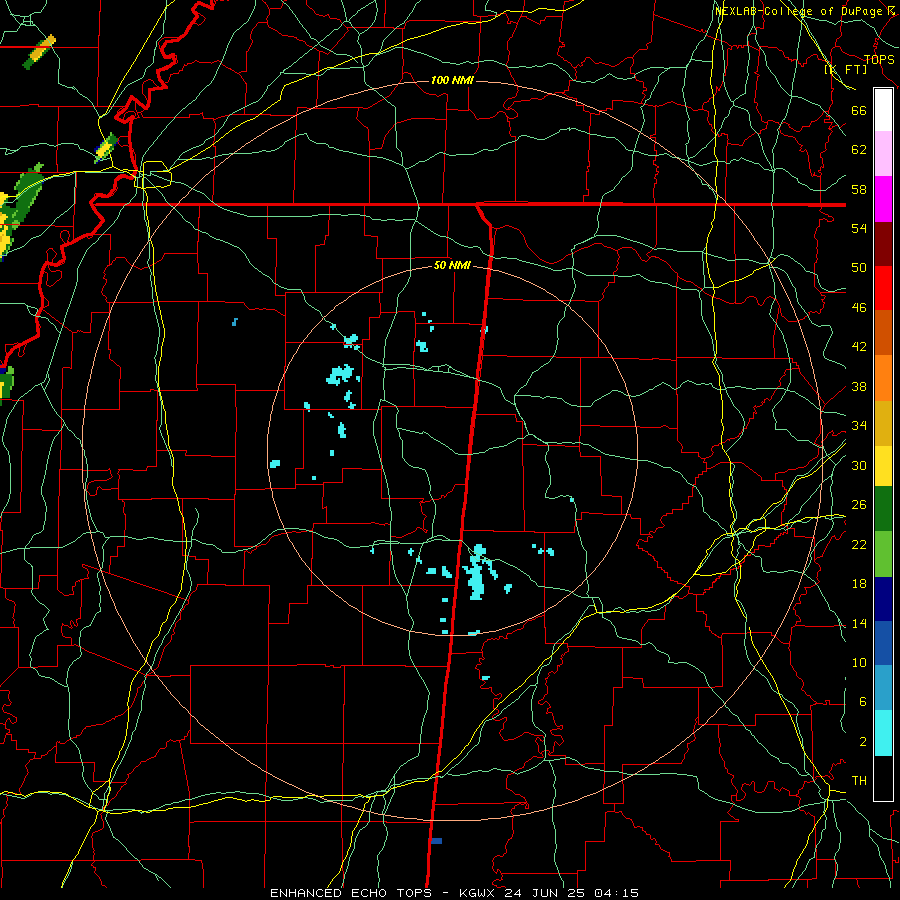The image size is (900, 900).
Task: Click the legend value '62'
Action: (859, 150)
